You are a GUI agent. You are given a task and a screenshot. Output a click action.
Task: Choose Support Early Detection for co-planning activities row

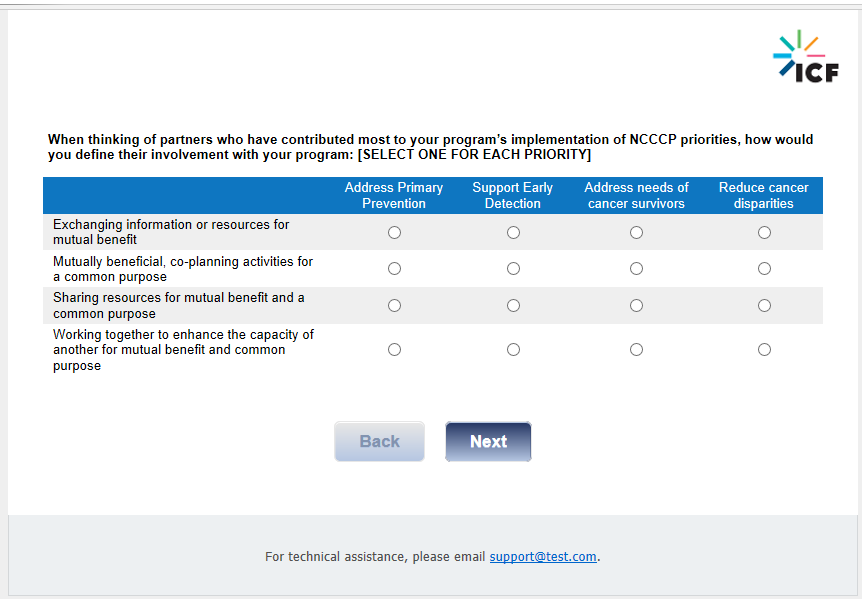(513, 269)
